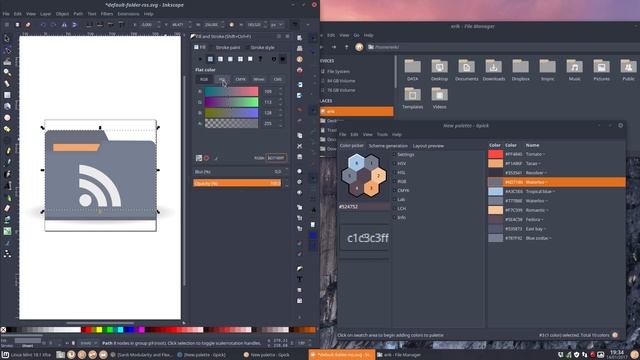Open the Filters menu in Inkscape
The image size is (640, 360).
click(107, 14)
